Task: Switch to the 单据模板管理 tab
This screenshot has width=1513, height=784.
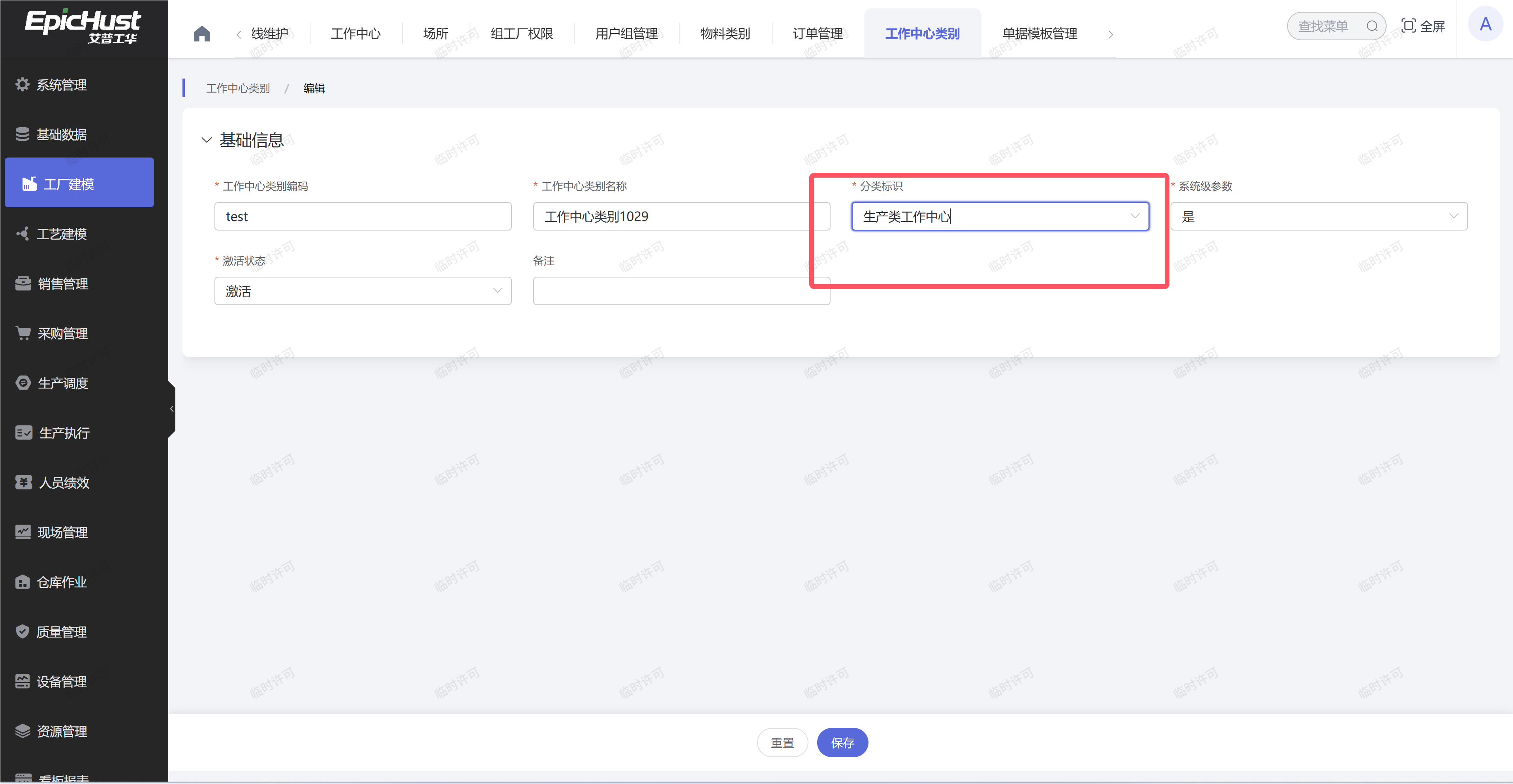Action: [1039, 34]
